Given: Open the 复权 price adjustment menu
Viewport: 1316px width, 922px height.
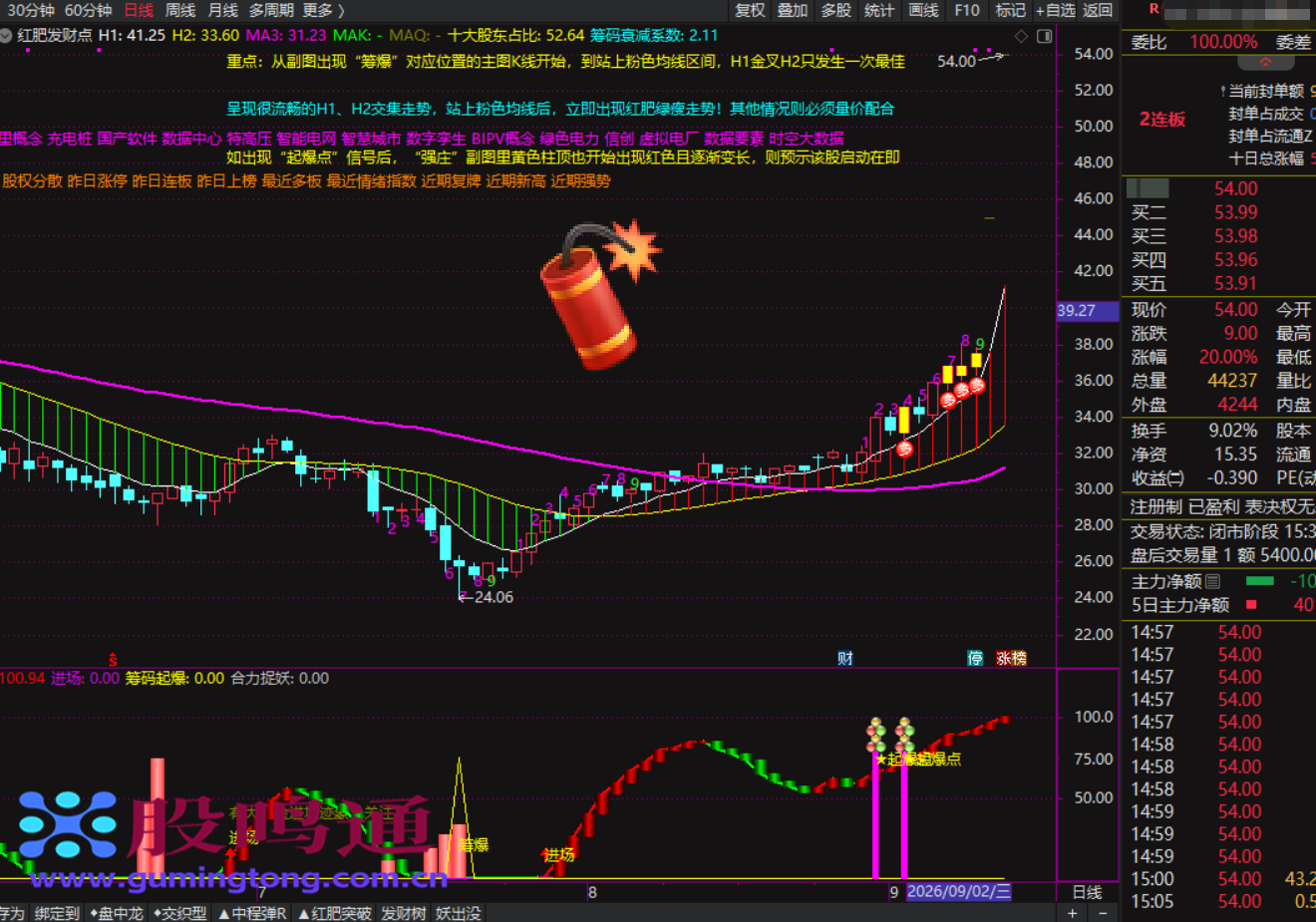Looking at the screenshot, I should (750, 10).
